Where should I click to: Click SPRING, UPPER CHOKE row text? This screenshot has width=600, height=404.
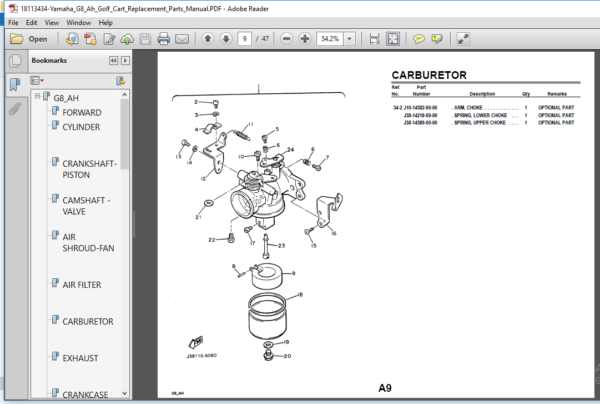480,122
